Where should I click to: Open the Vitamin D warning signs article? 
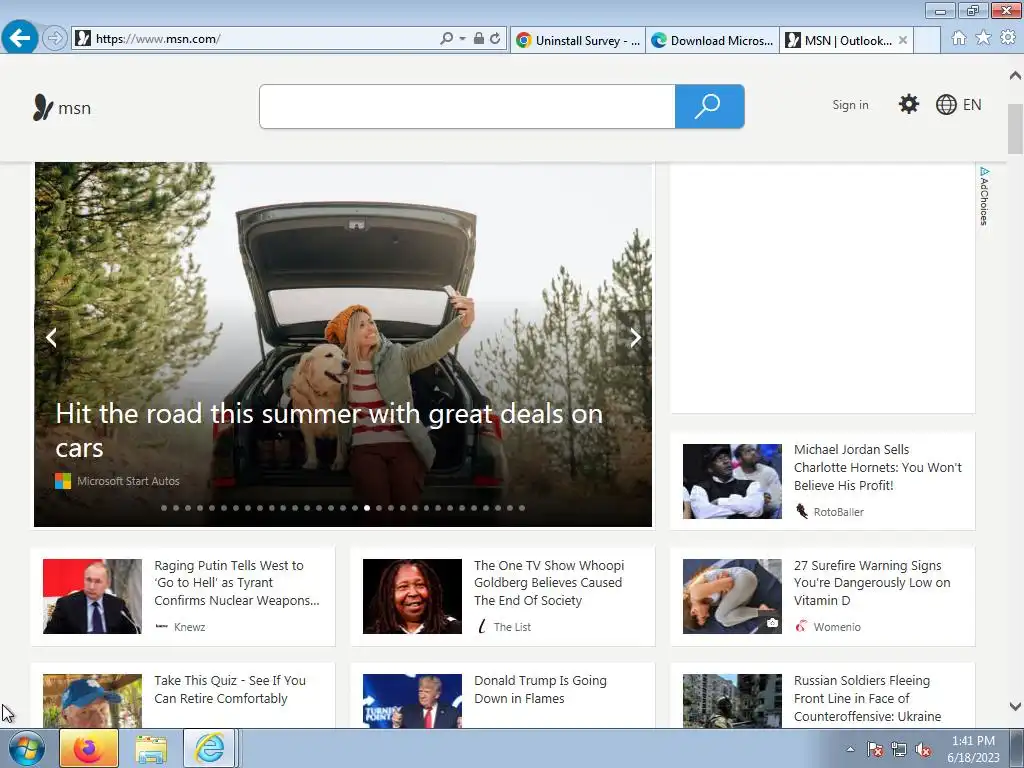(872, 583)
